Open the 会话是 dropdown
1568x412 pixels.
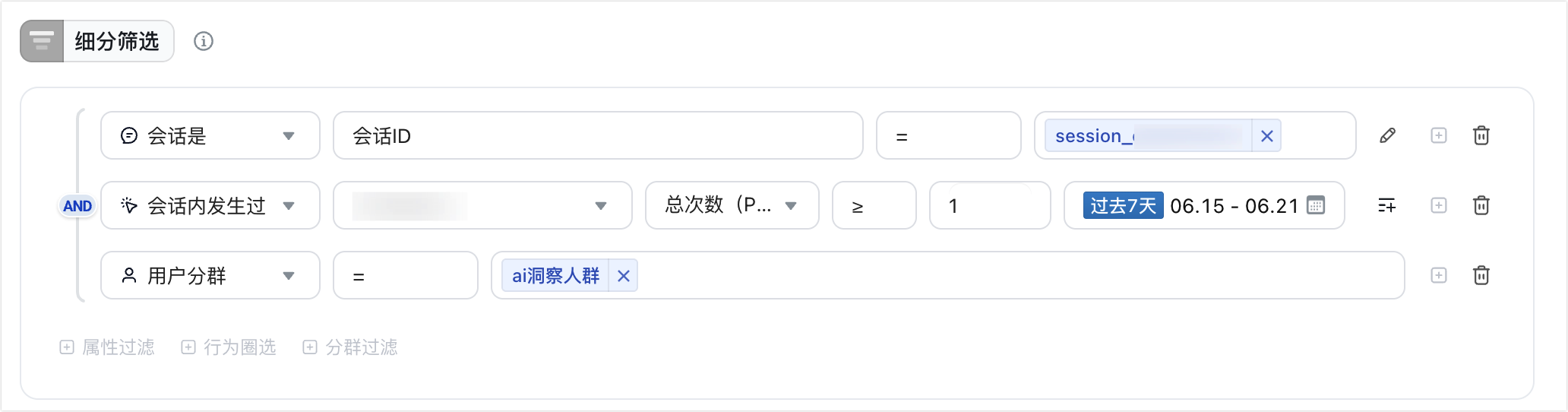210,136
